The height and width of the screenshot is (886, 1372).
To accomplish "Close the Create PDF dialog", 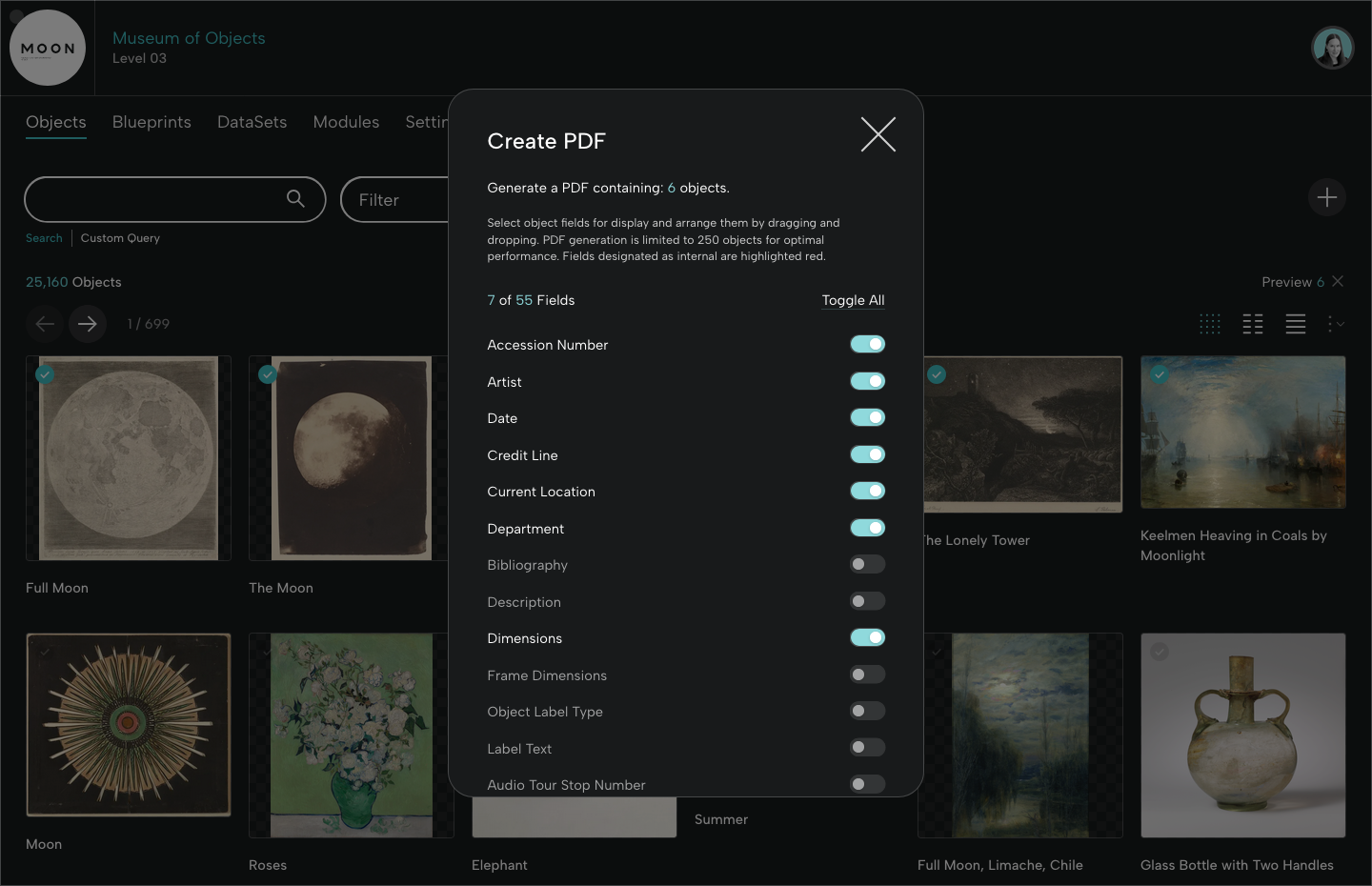I will tap(878, 135).
